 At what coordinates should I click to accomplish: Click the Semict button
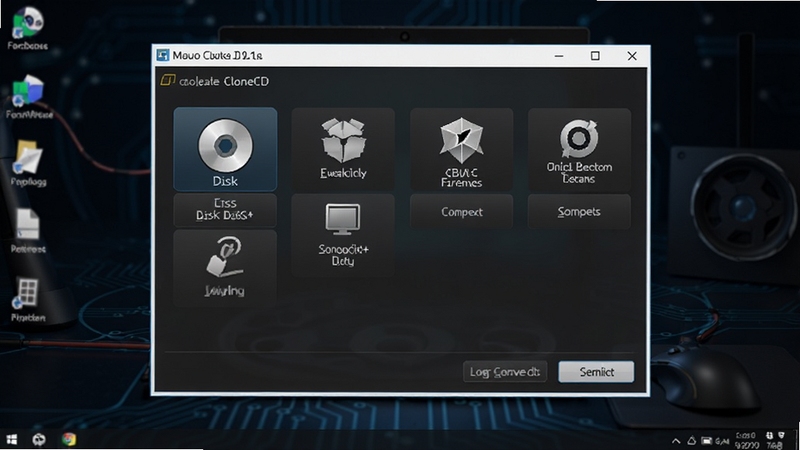click(x=596, y=372)
